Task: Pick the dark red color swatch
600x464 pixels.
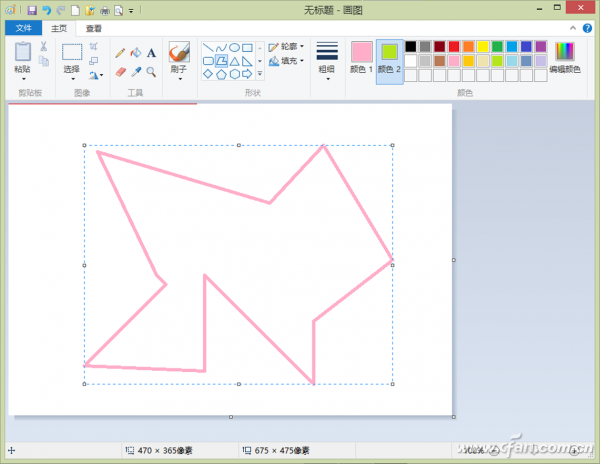Action: pyautogui.click(x=439, y=47)
